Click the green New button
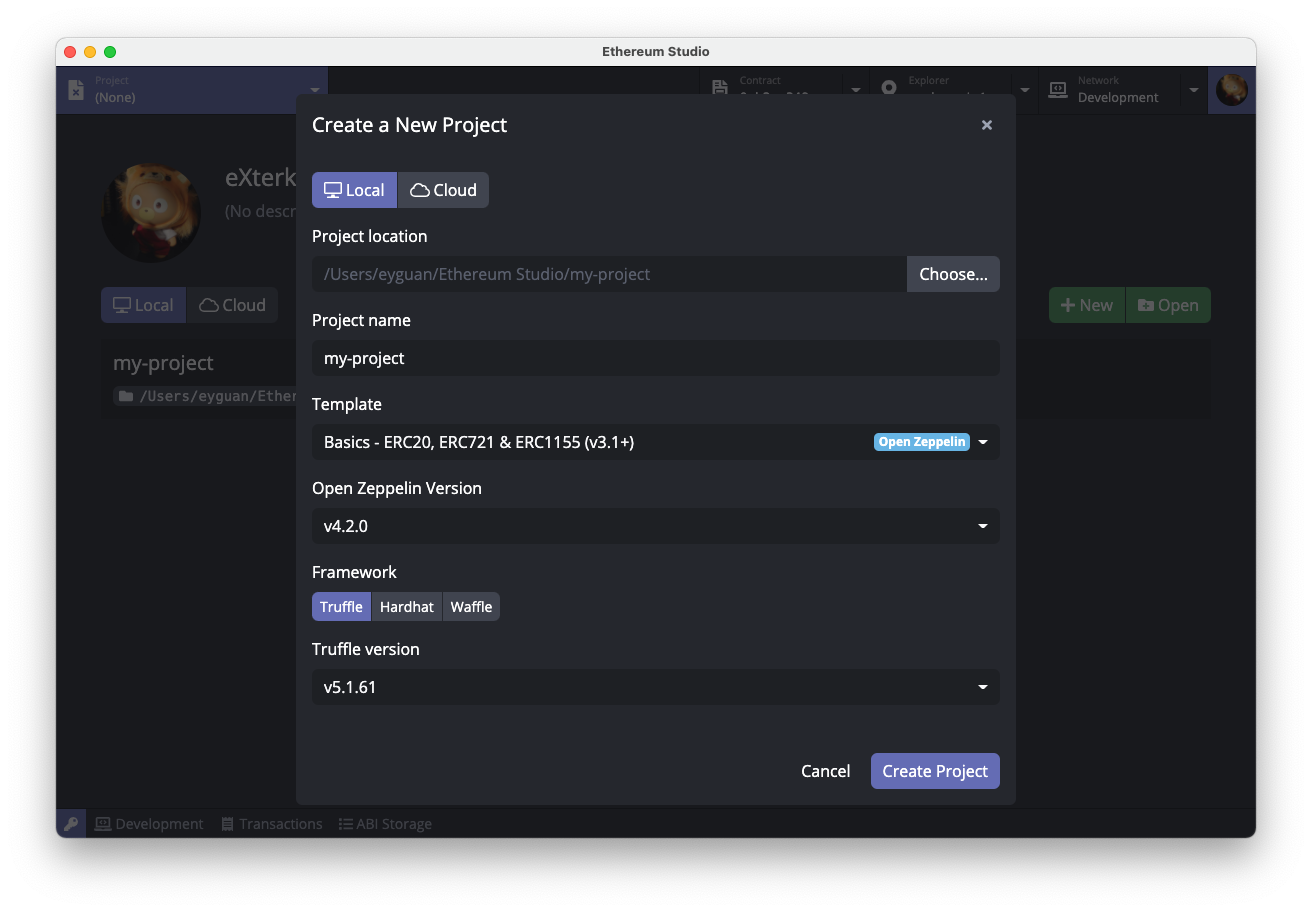 pos(1087,305)
